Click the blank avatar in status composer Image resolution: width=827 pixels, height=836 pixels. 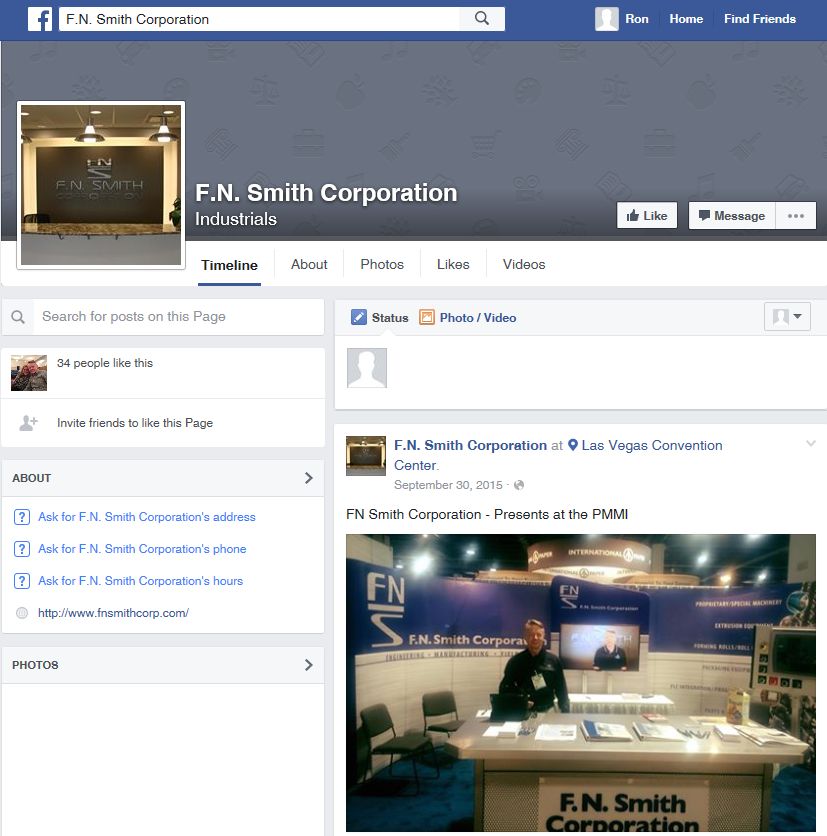tap(367, 368)
